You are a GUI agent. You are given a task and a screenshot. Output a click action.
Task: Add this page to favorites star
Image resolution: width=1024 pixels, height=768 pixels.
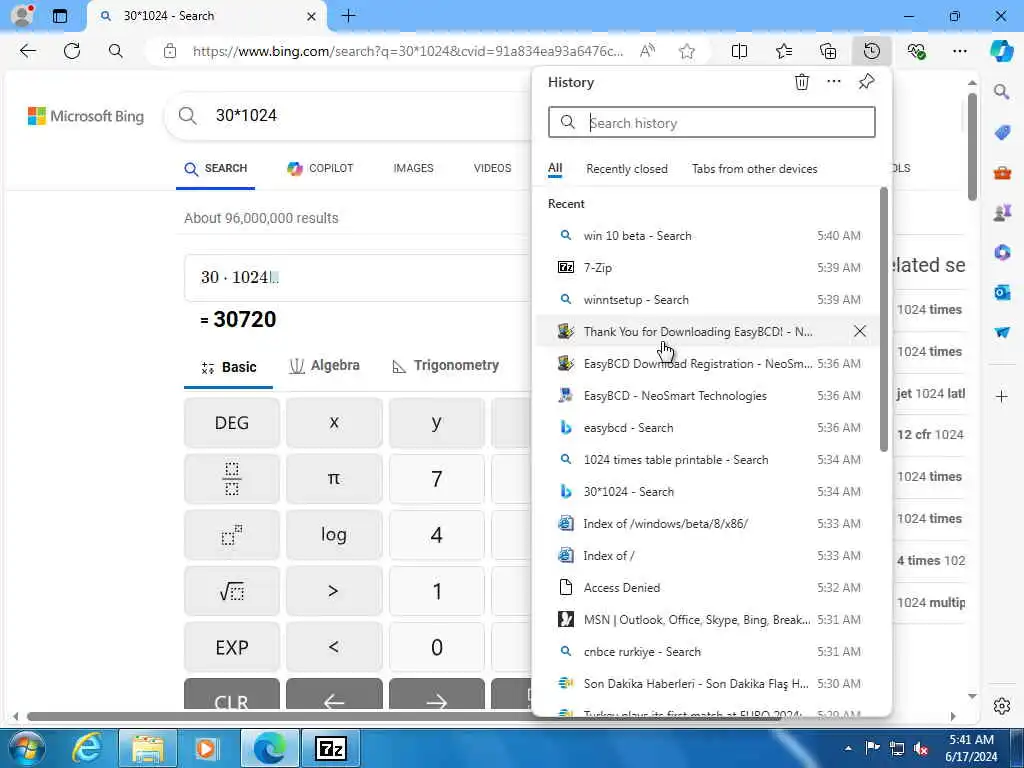click(x=686, y=51)
